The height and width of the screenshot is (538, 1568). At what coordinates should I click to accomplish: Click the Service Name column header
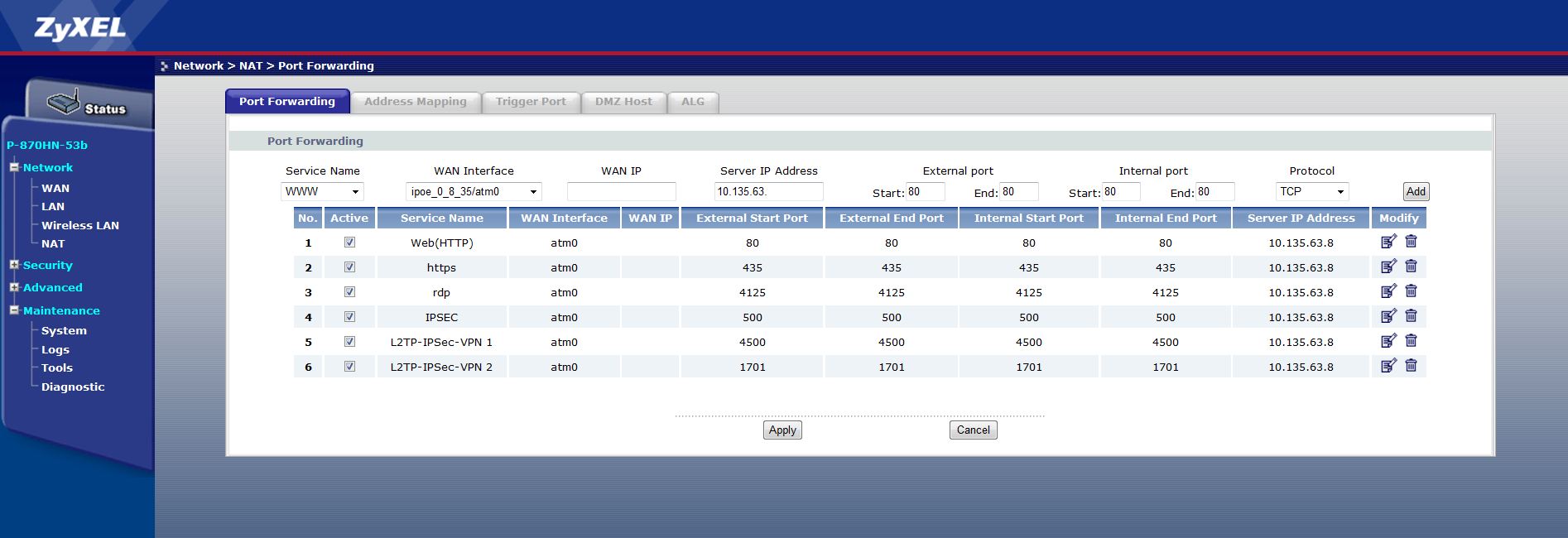441,218
